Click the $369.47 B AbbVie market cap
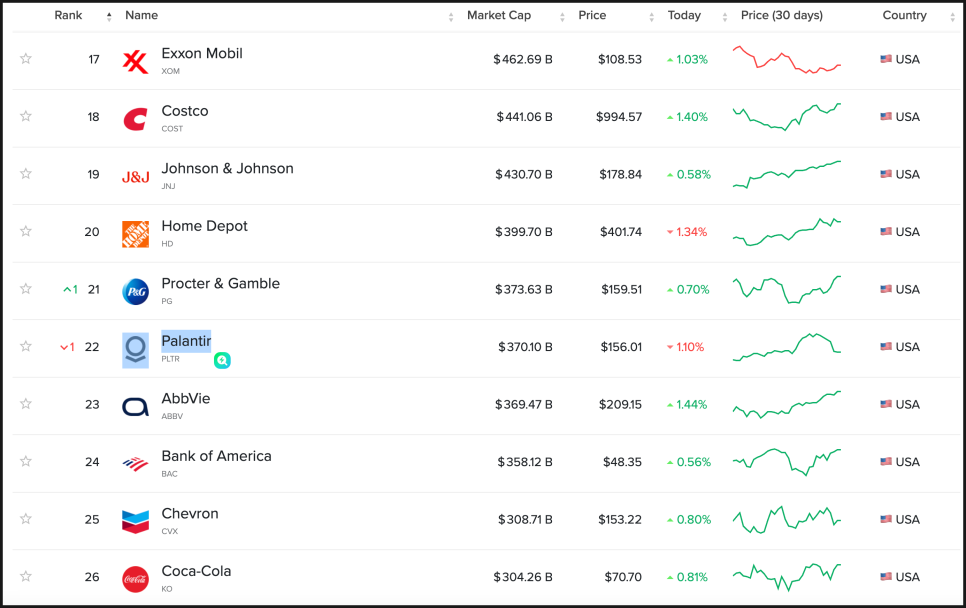966x608 pixels. (524, 404)
